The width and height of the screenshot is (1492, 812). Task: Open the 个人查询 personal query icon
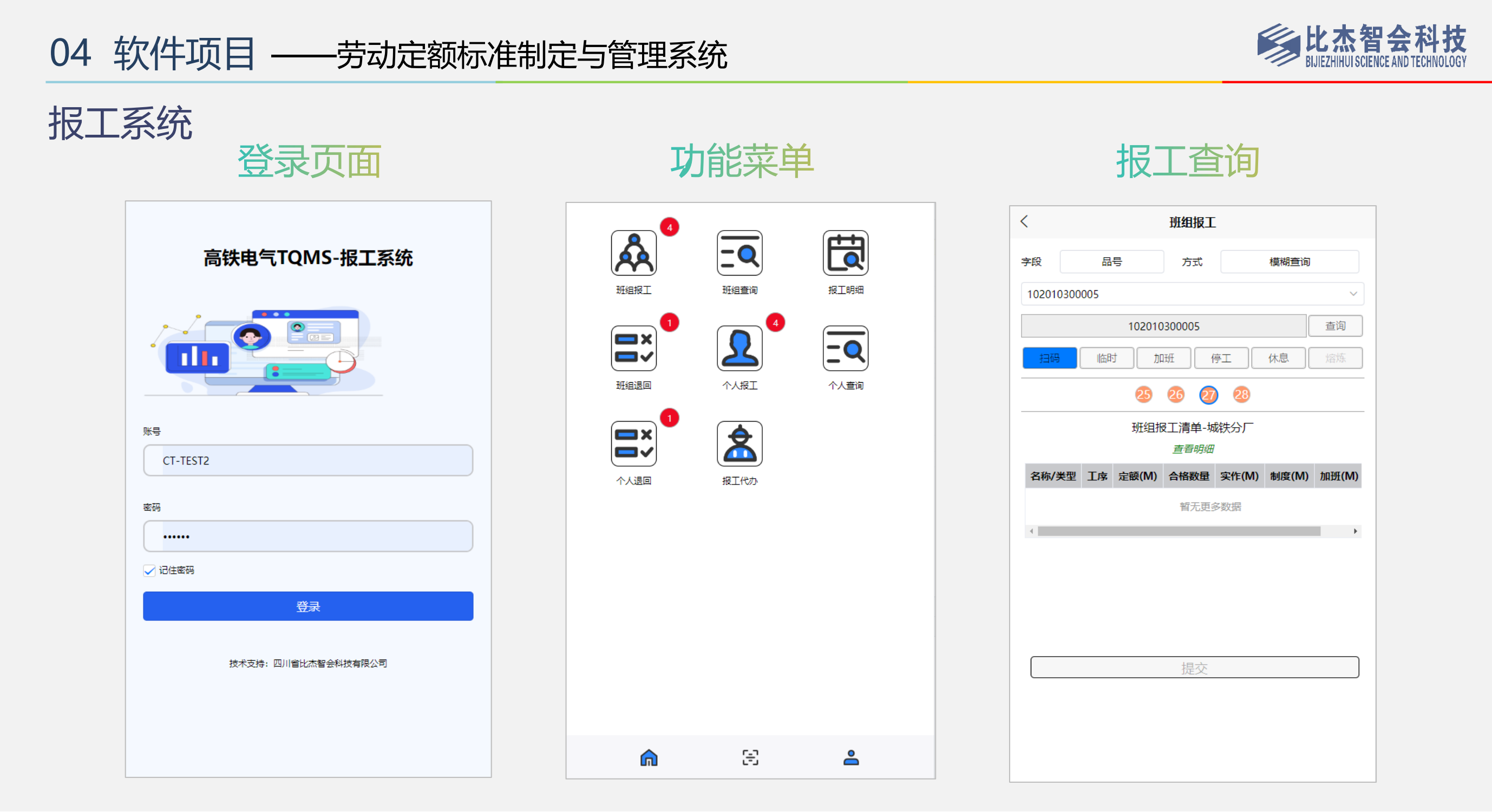pos(846,349)
